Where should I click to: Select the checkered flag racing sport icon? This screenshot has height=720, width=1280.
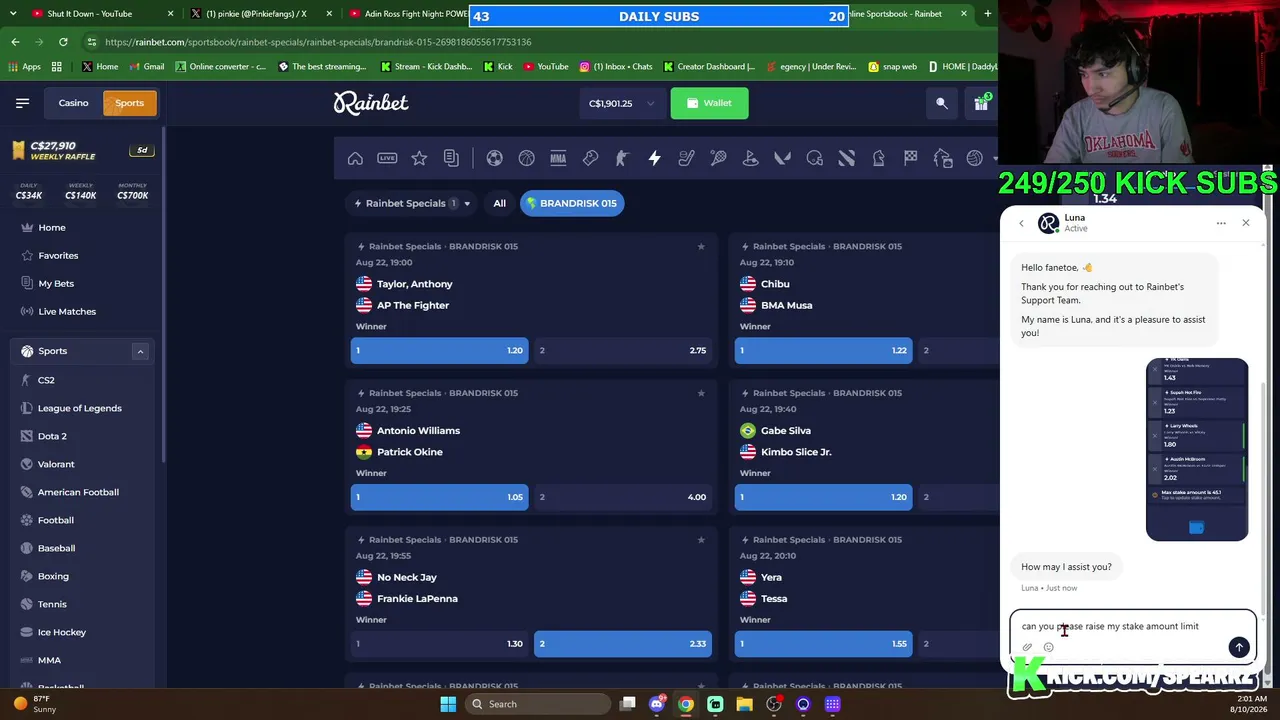pyautogui.click(x=910, y=158)
